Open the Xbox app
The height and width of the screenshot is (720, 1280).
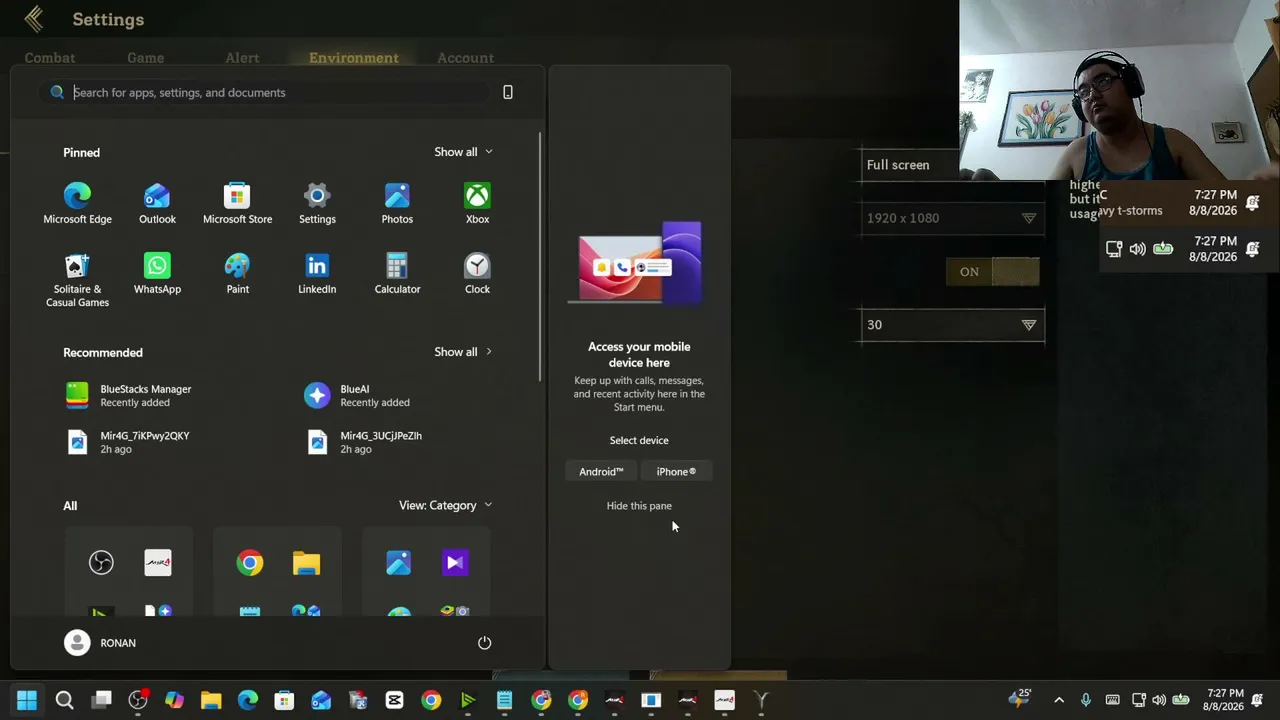(477, 203)
